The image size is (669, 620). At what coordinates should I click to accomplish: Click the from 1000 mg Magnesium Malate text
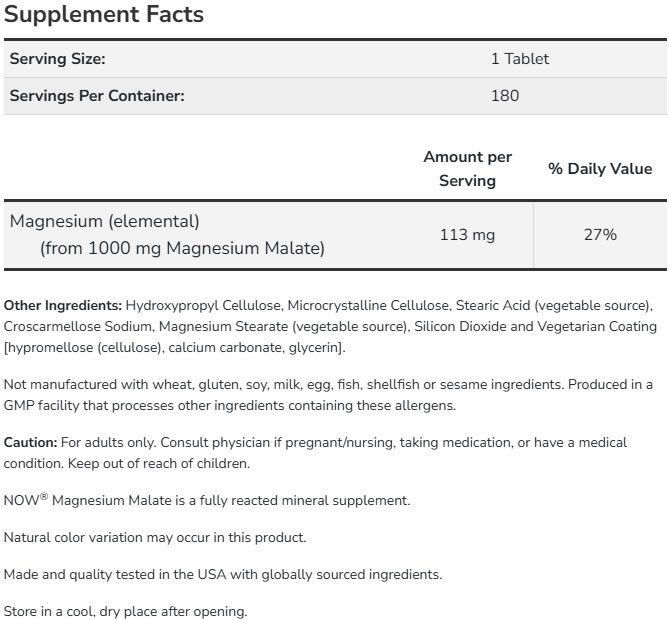tap(182, 248)
